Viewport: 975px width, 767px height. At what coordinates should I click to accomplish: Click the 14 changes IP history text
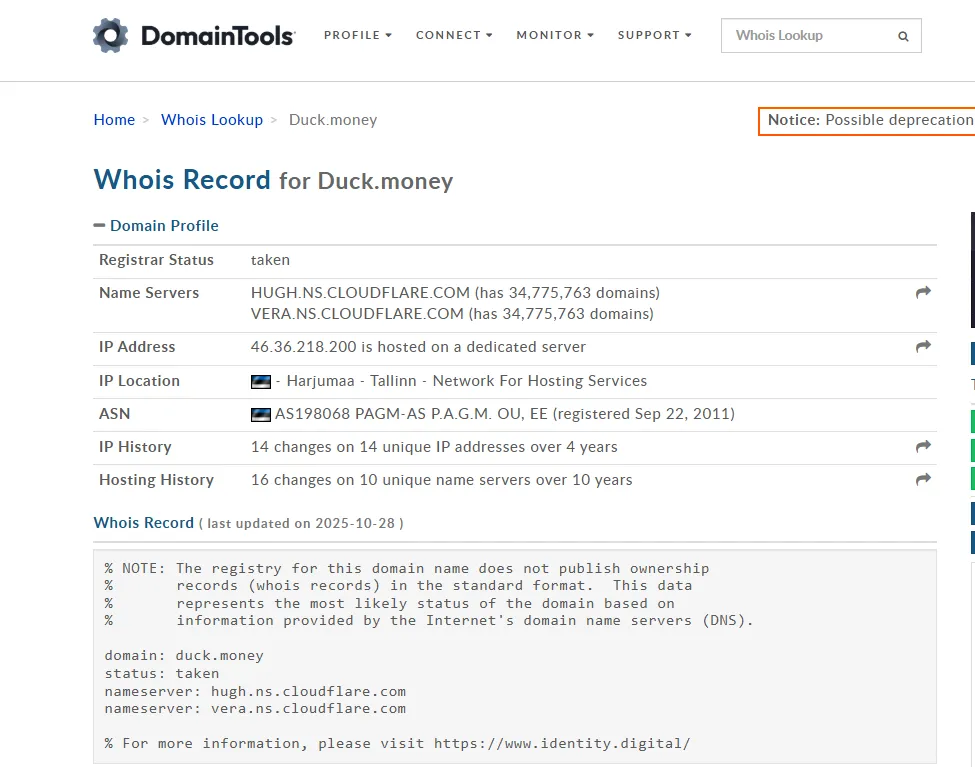point(434,447)
